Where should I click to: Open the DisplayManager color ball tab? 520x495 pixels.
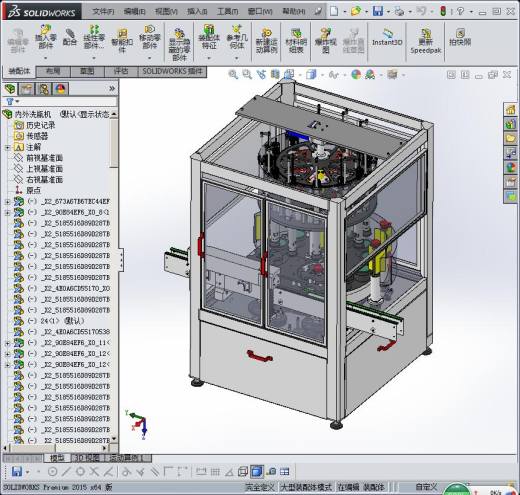click(x=61, y=89)
